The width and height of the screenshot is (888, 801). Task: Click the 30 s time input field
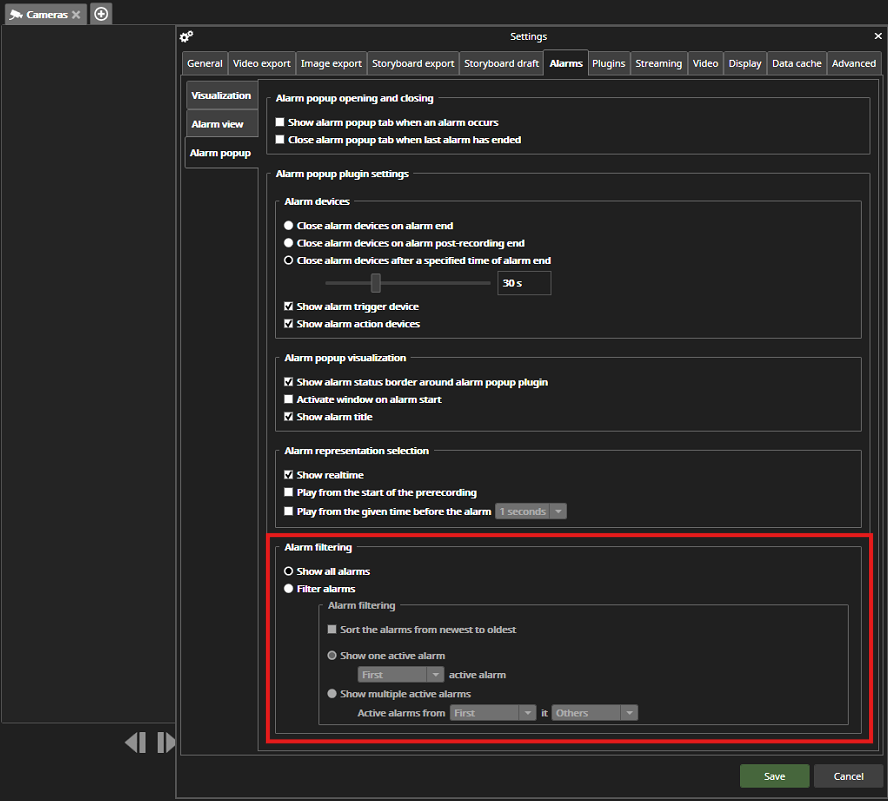tap(524, 283)
